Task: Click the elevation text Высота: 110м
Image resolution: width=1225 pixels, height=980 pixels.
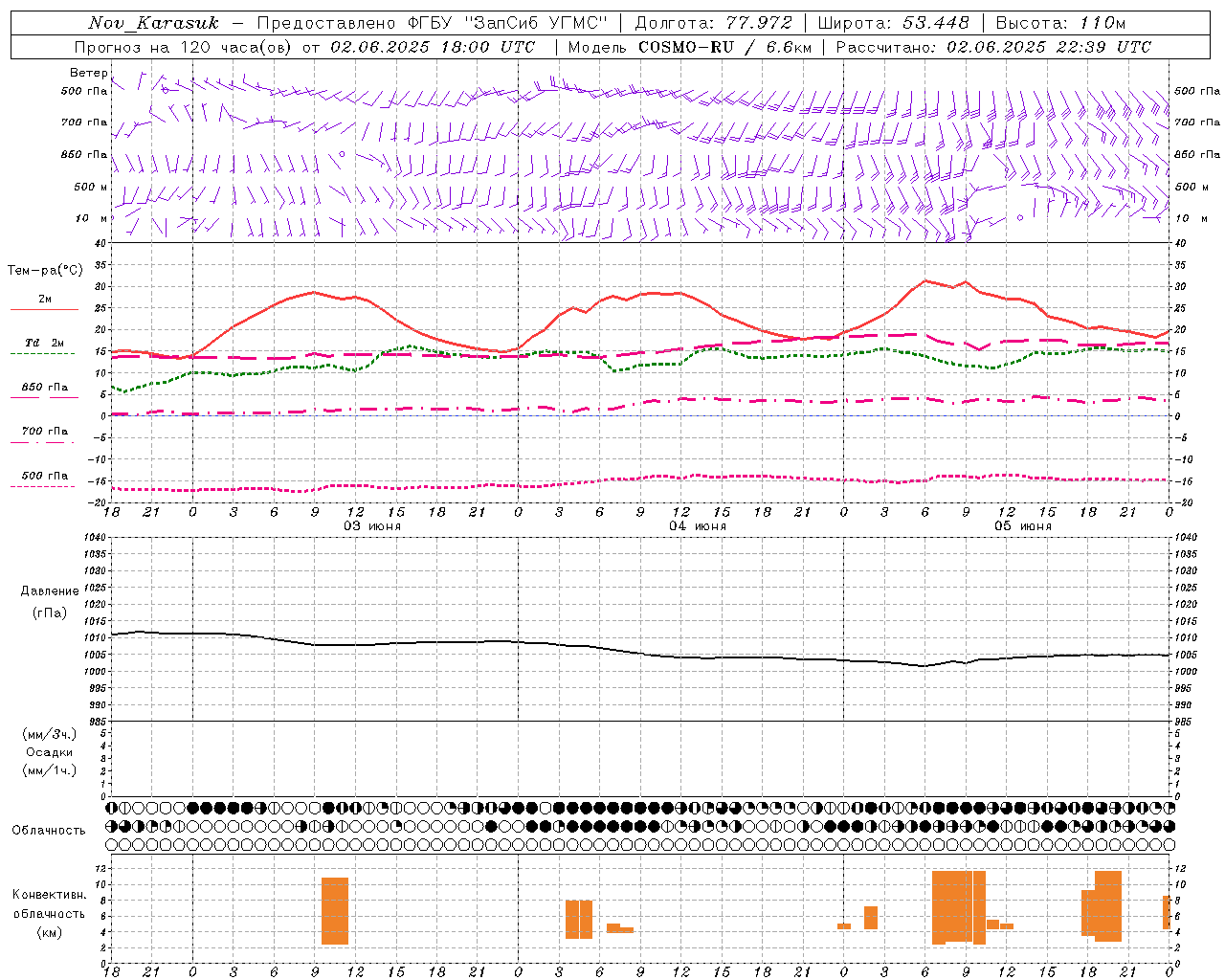Action: pos(1060,23)
